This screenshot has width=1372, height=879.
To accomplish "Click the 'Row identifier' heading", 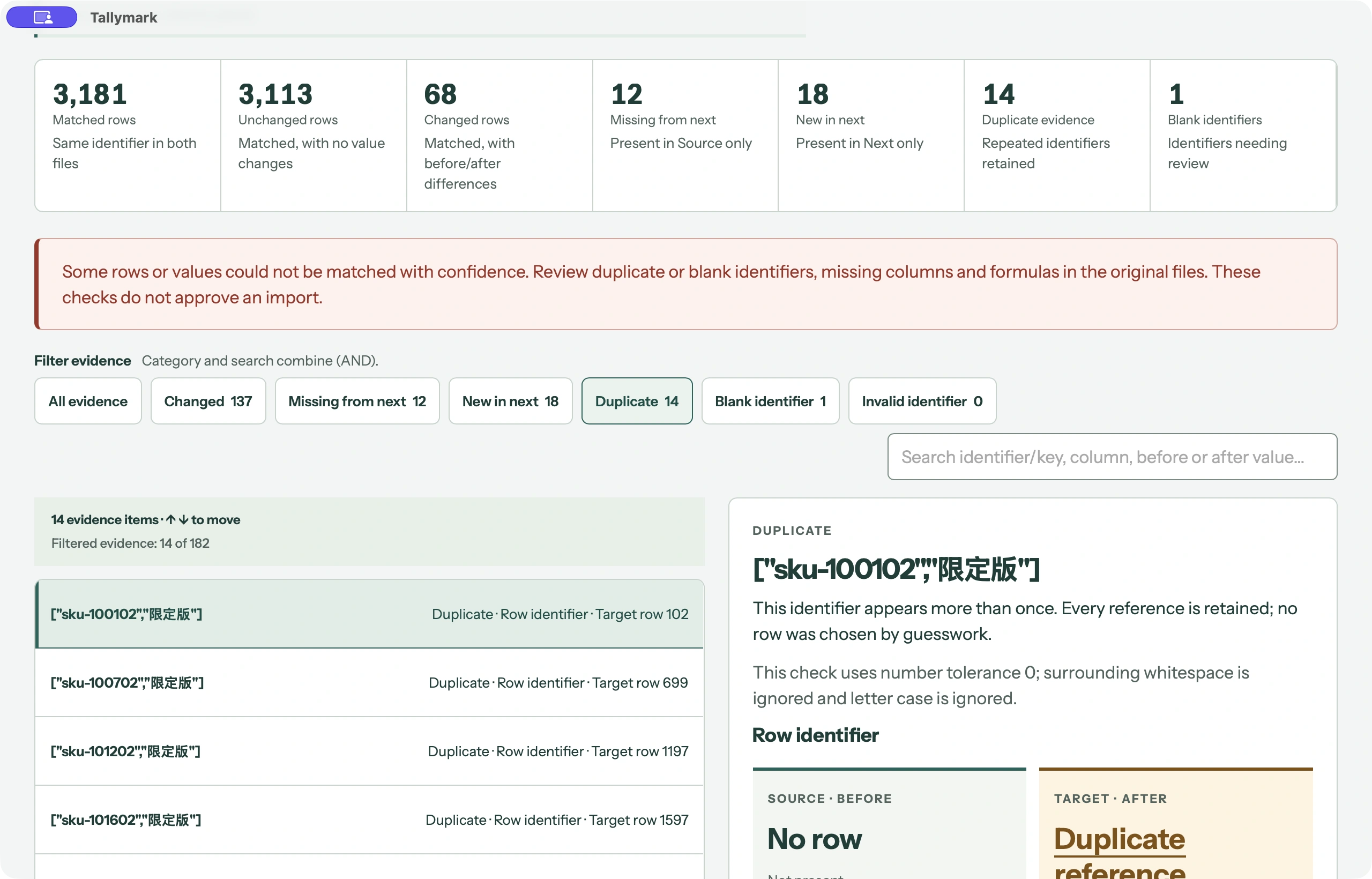I will (816, 735).
